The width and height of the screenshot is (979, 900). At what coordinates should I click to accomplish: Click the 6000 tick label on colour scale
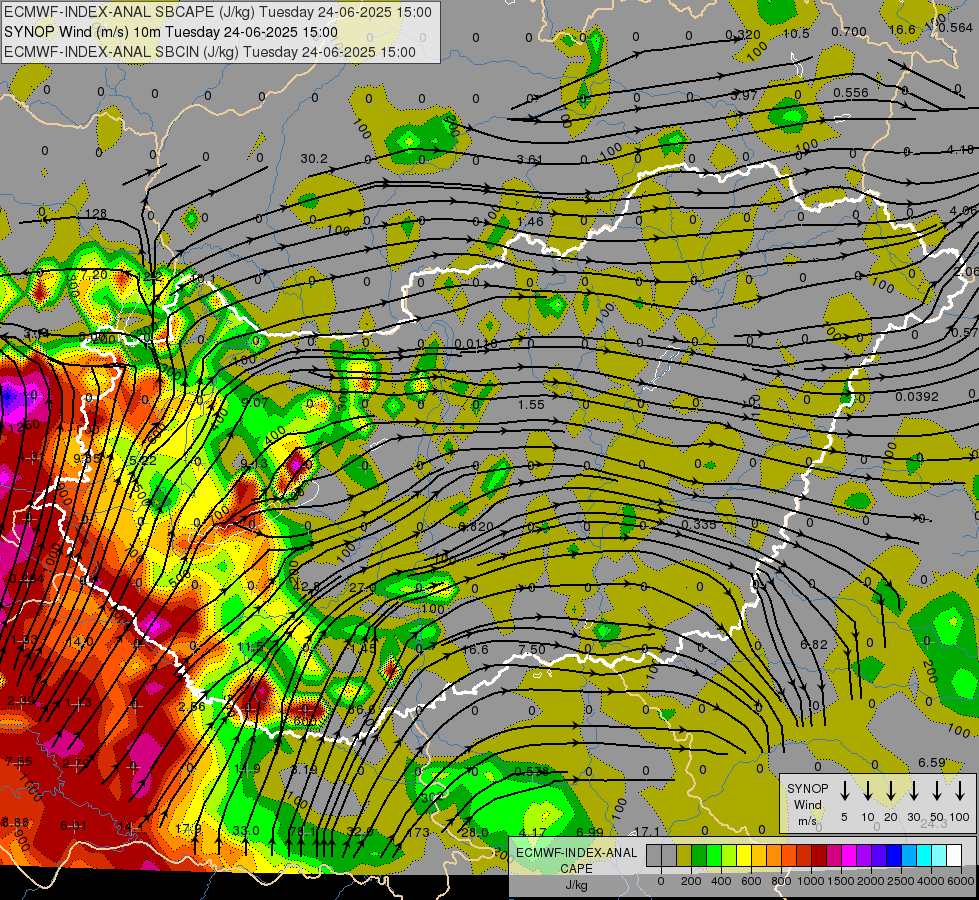[x=961, y=881]
